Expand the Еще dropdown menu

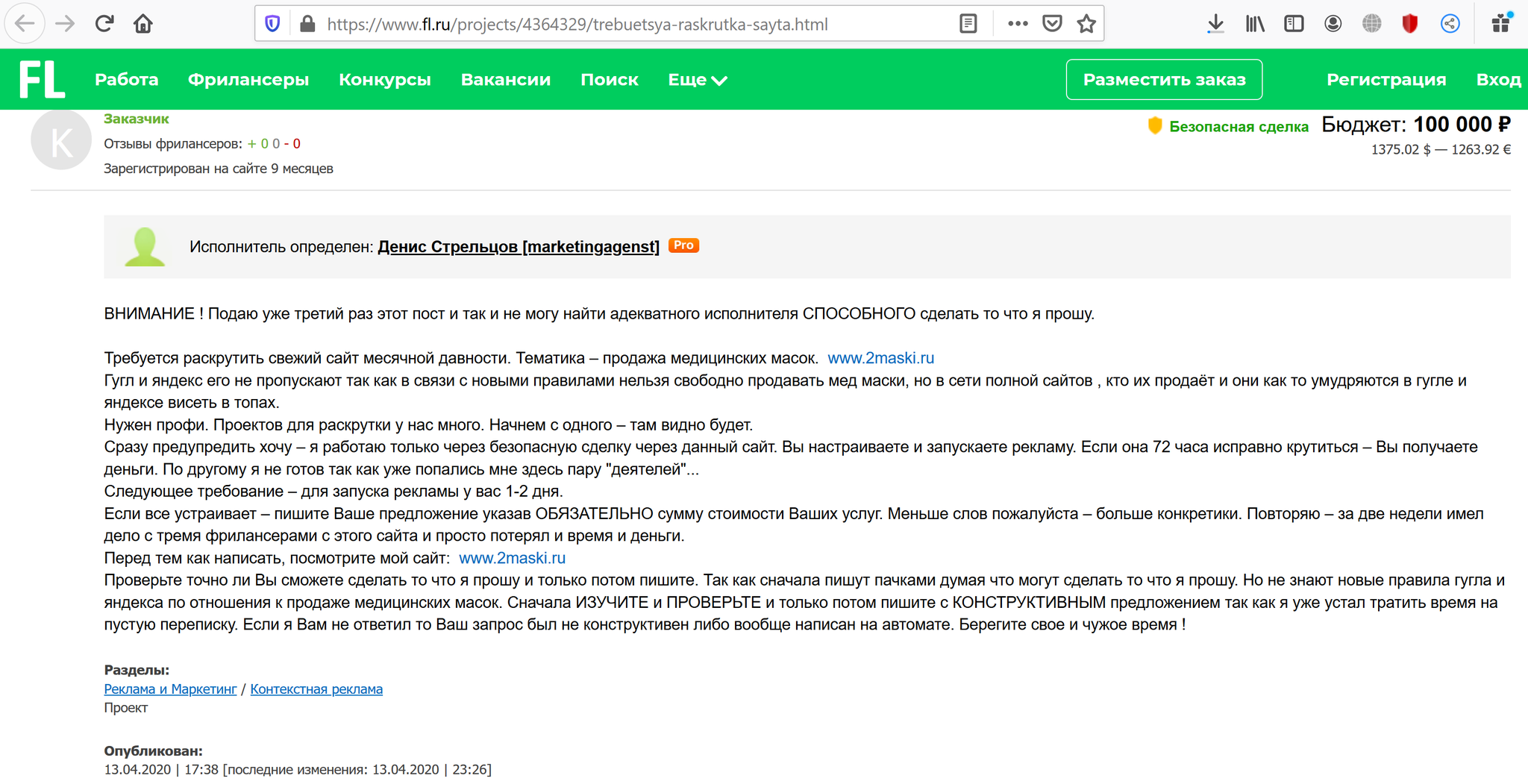click(x=698, y=79)
